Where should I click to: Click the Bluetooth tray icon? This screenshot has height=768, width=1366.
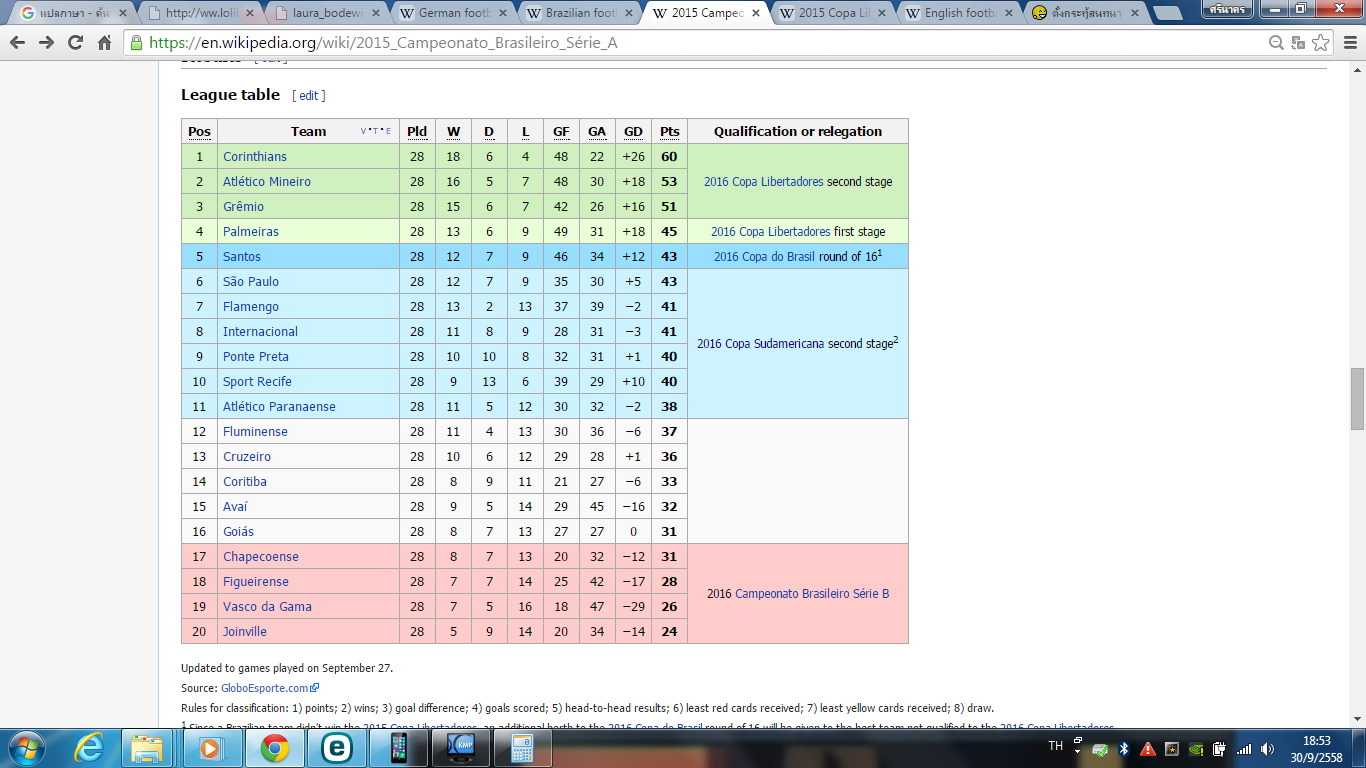click(1123, 748)
